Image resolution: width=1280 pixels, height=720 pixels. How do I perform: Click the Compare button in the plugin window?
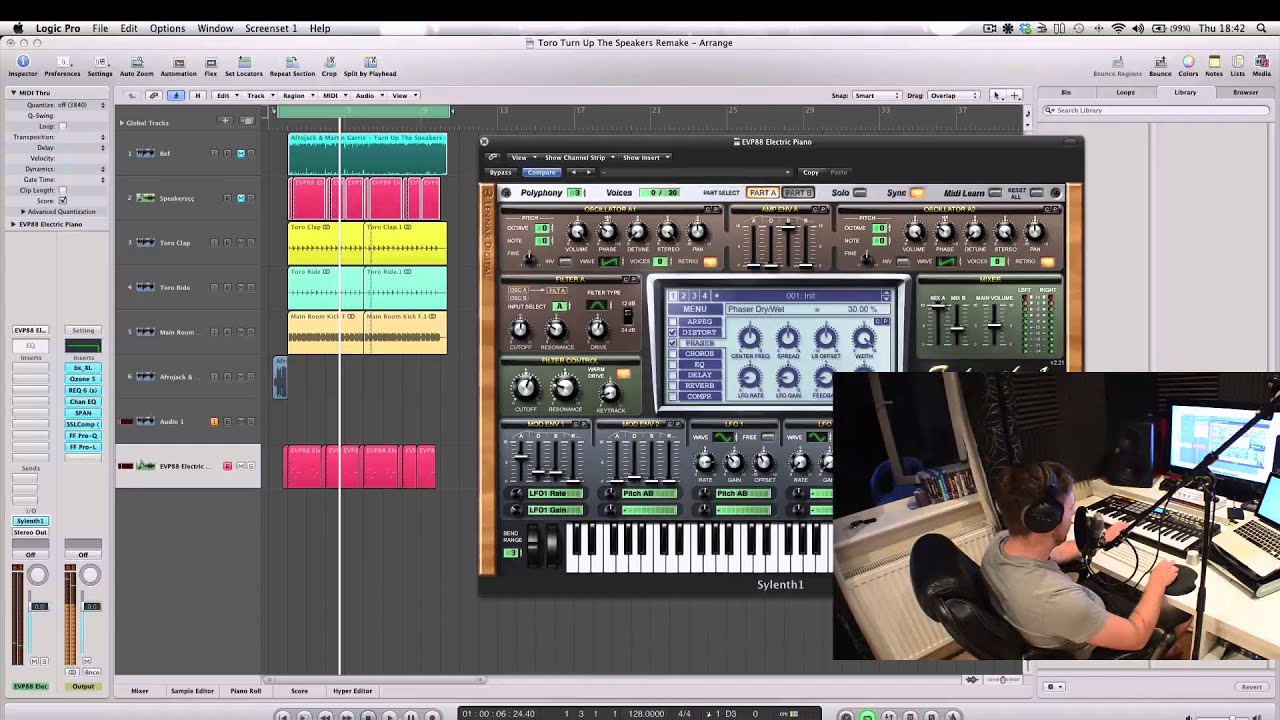[x=541, y=172]
